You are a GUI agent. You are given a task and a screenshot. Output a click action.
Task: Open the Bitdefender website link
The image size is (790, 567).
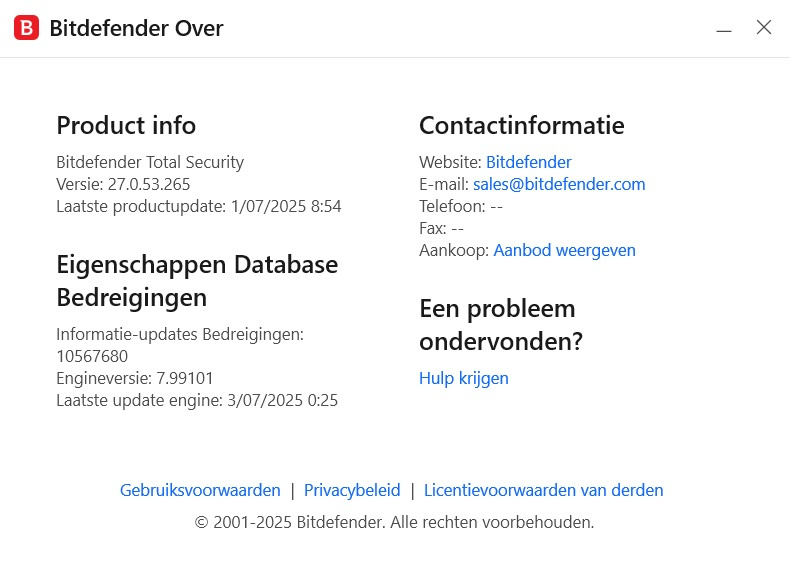click(529, 162)
